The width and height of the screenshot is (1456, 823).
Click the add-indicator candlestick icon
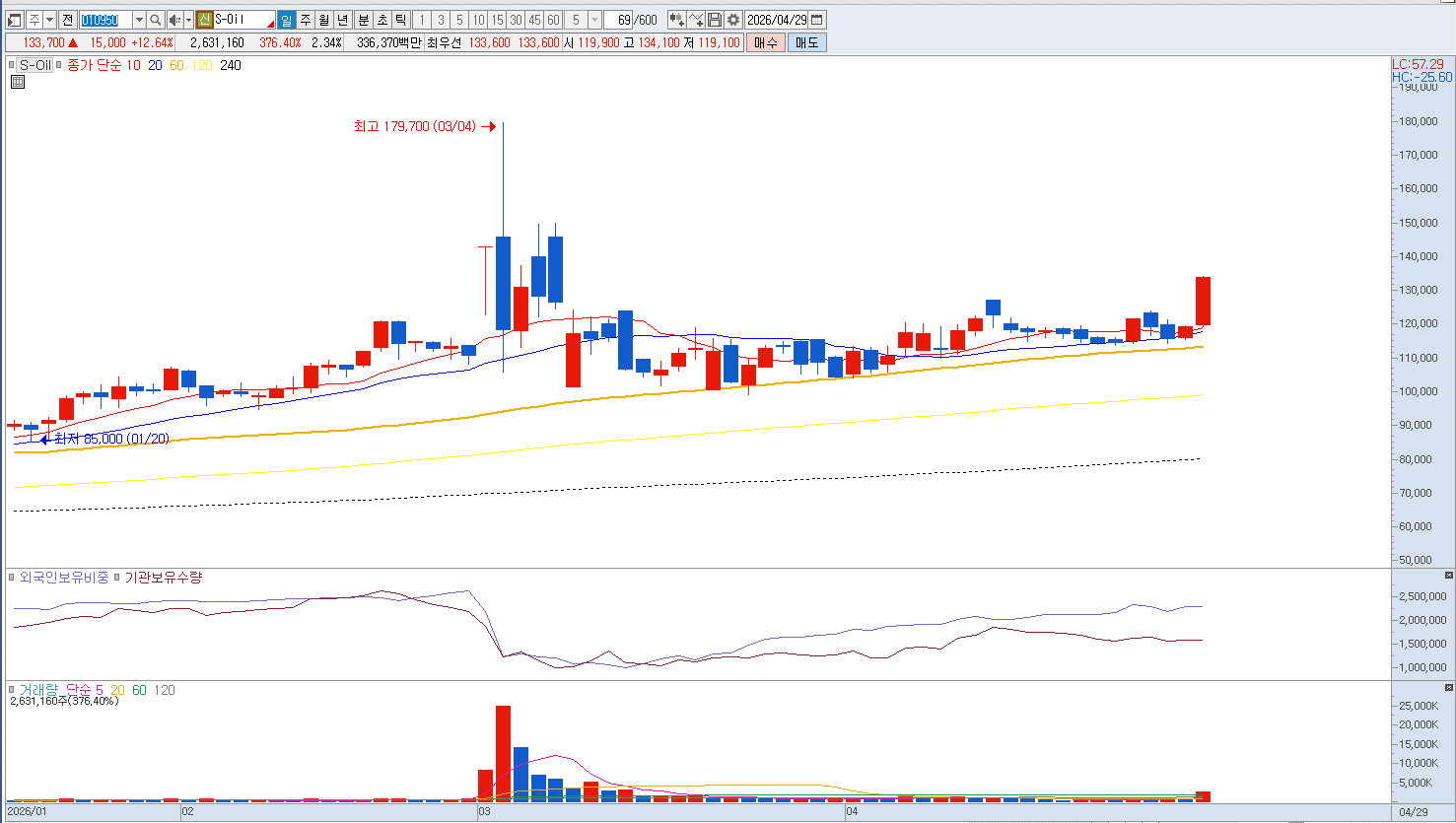(x=676, y=20)
